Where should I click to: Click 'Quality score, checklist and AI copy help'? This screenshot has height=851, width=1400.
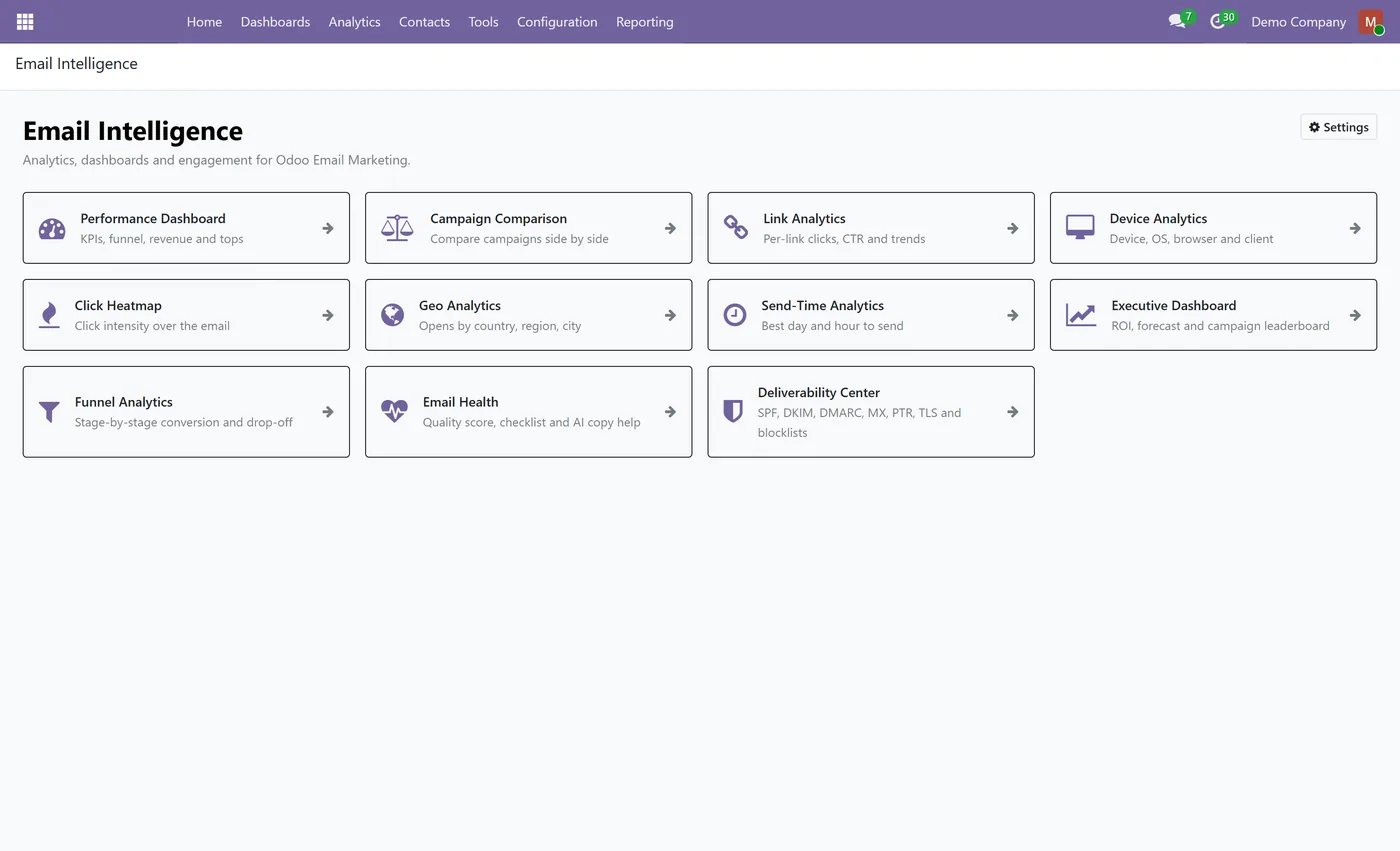click(531, 422)
